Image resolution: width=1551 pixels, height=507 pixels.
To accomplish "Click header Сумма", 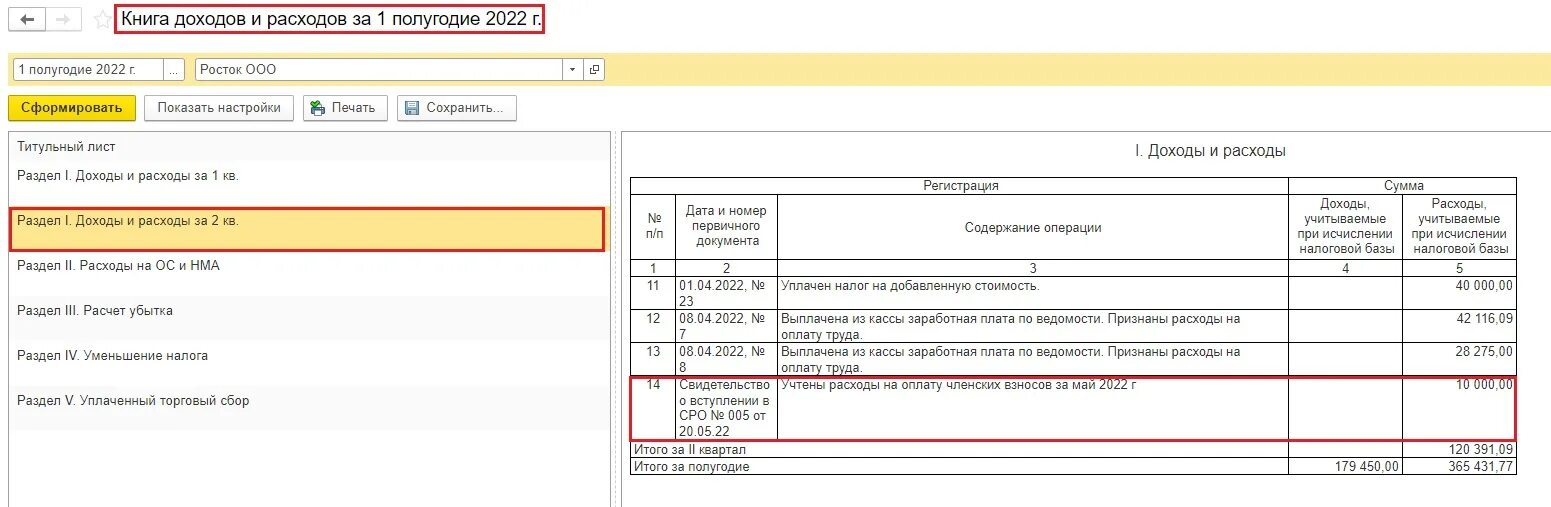I will pos(1403,186).
